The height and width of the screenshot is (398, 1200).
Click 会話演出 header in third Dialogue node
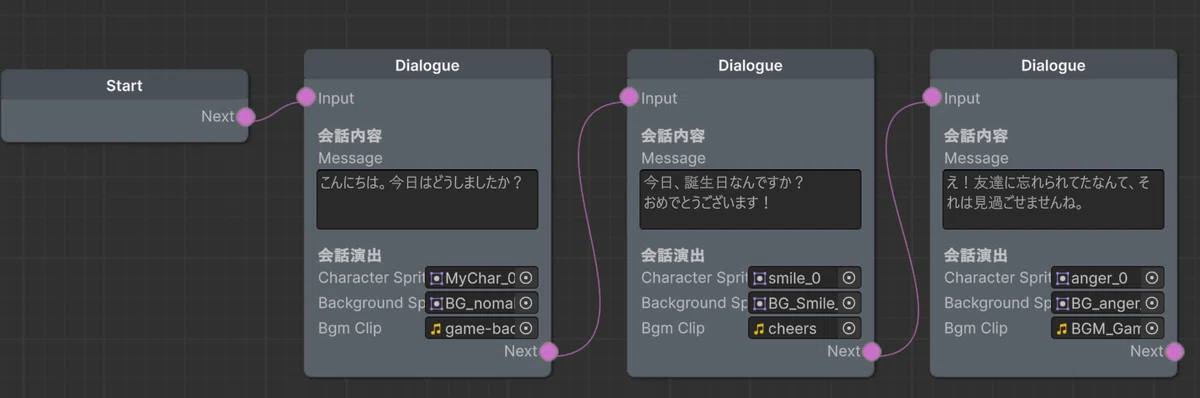pos(976,256)
